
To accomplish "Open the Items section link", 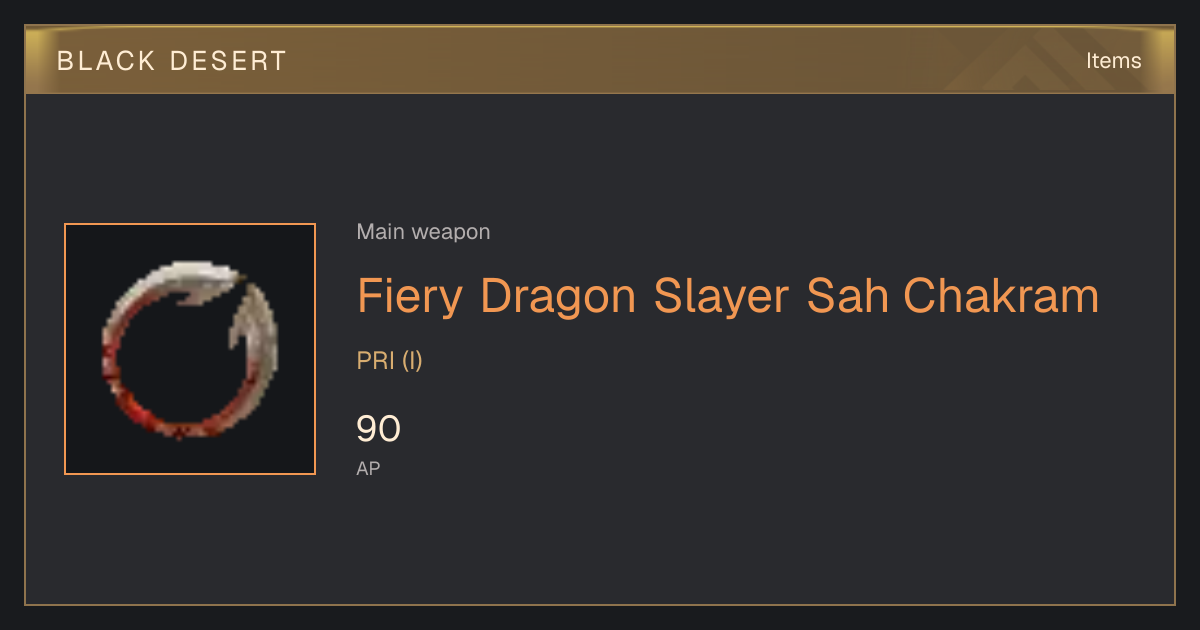I will pyautogui.click(x=1113, y=61).
